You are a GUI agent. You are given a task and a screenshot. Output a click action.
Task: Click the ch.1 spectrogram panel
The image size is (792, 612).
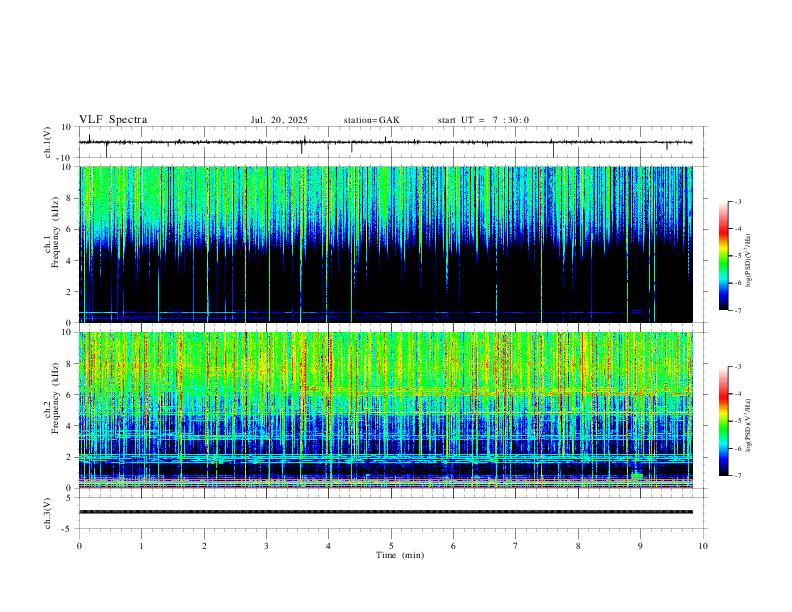[385, 244]
